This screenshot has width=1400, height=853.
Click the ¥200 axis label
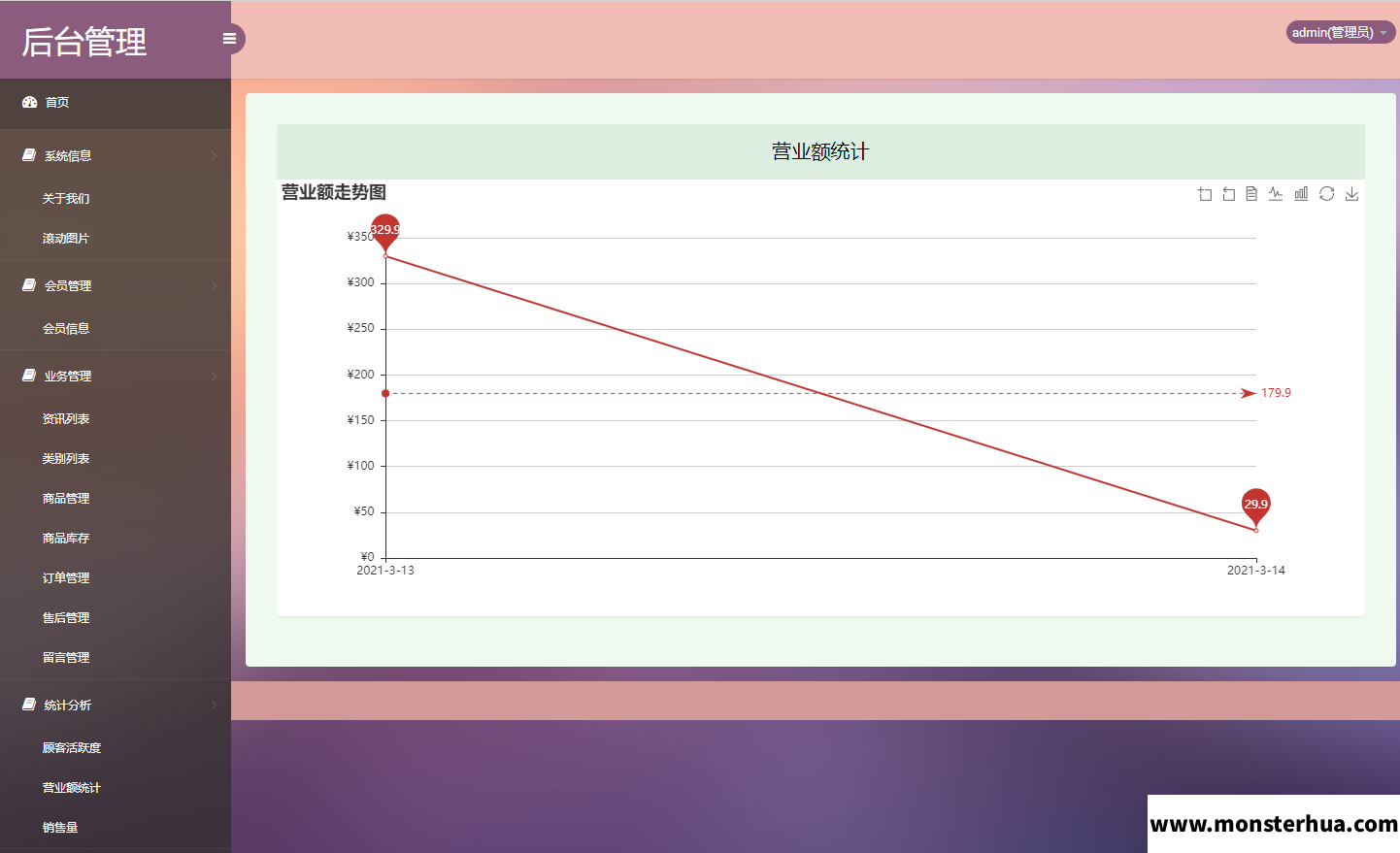(x=360, y=375)
